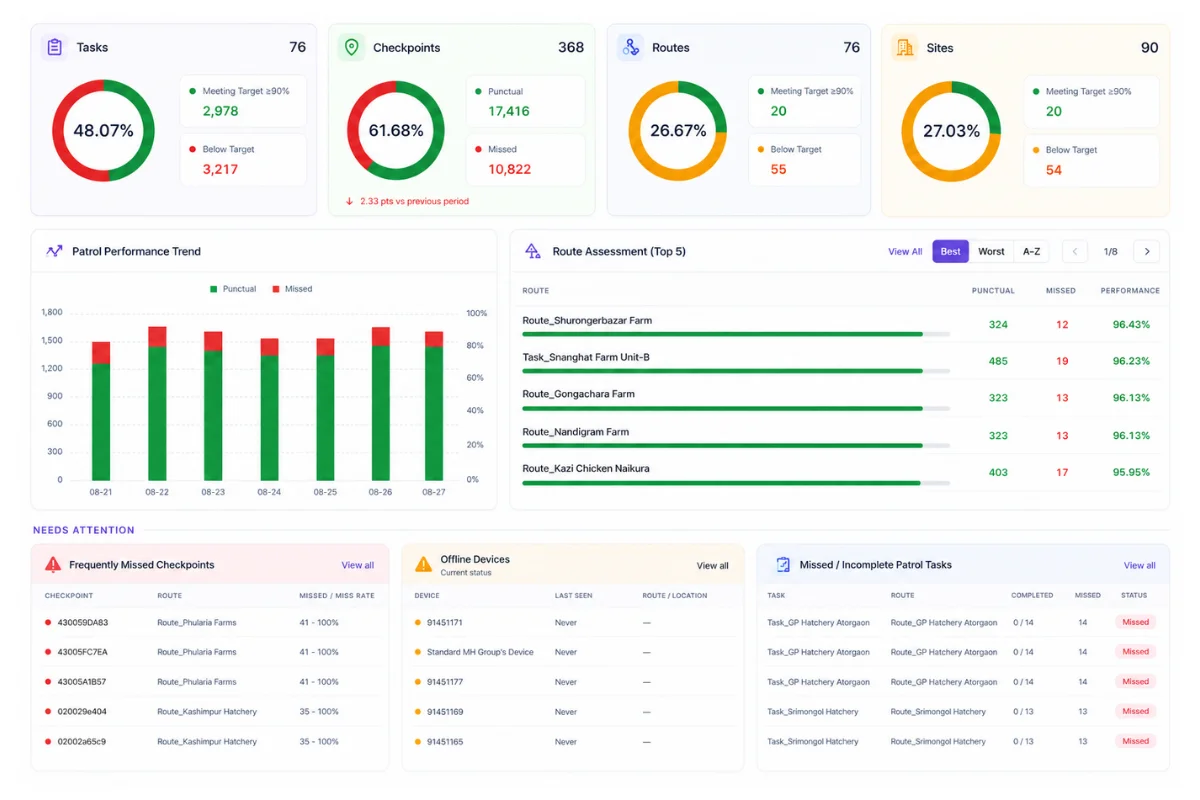This screenshot has width=1200, height=800.
Task: Toggle the Punctual legend series in chart
Action: coord(233,289)
